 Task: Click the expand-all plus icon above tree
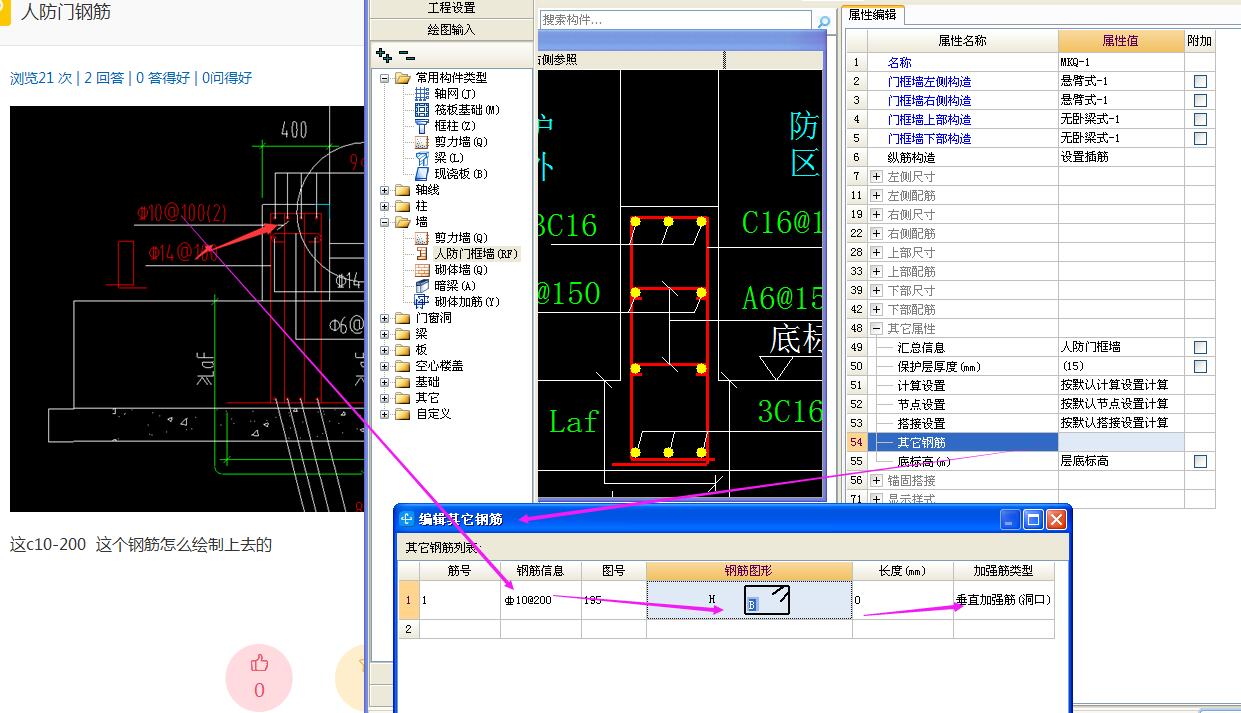[383, 56]
